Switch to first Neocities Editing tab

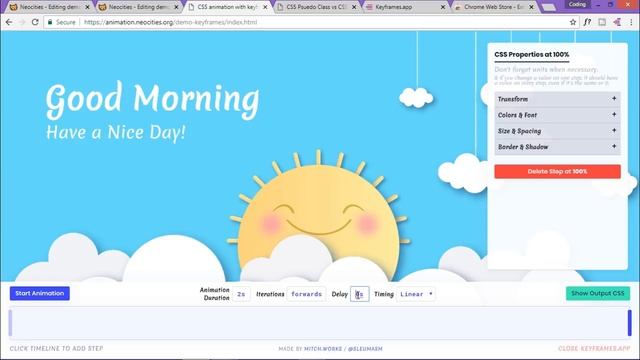coord(49,7)
